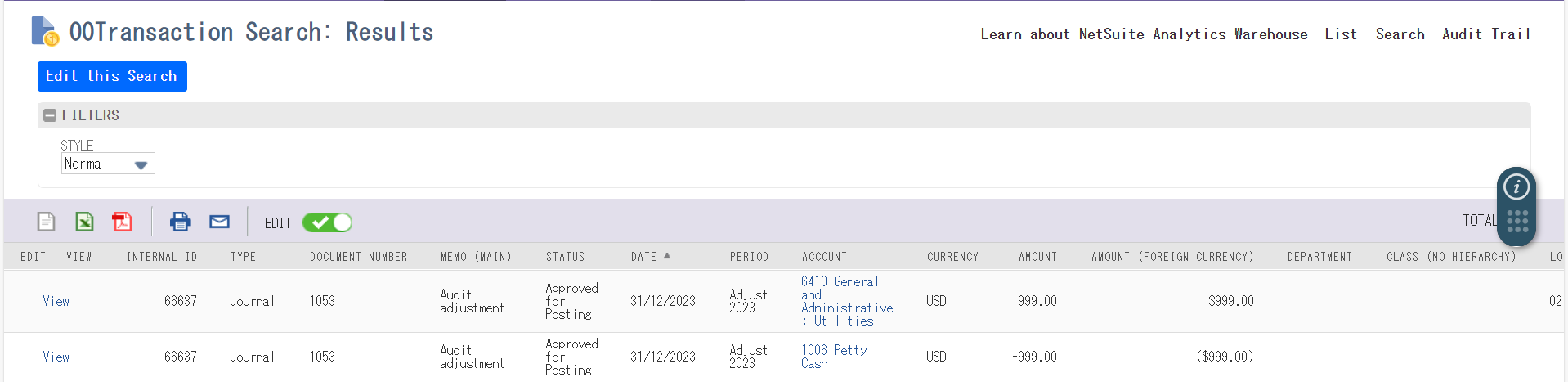Sort by INTERNAL ID column header
Screen dimensions: 1568x382
click(162, 257)
